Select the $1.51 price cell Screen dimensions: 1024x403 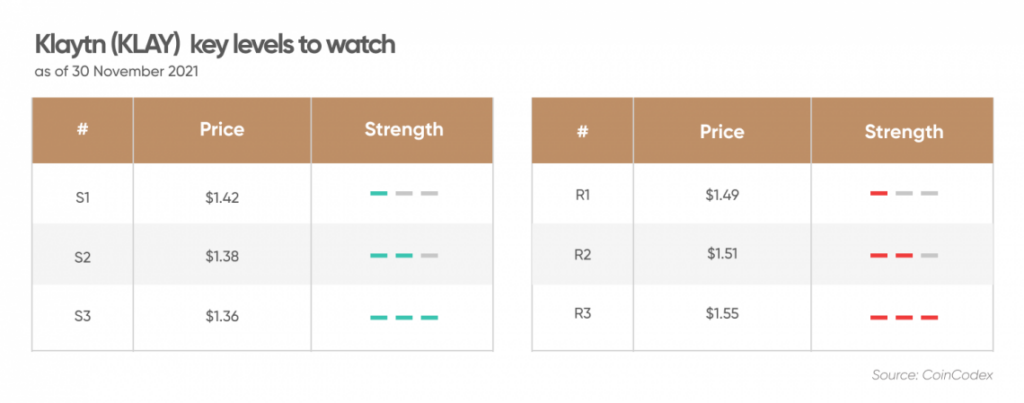coord(721,255)
